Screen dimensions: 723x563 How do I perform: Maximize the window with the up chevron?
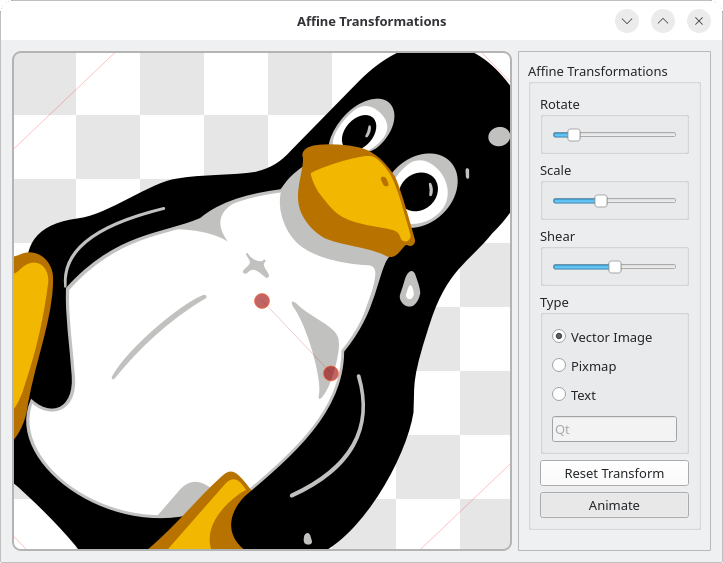pos(663,21)
